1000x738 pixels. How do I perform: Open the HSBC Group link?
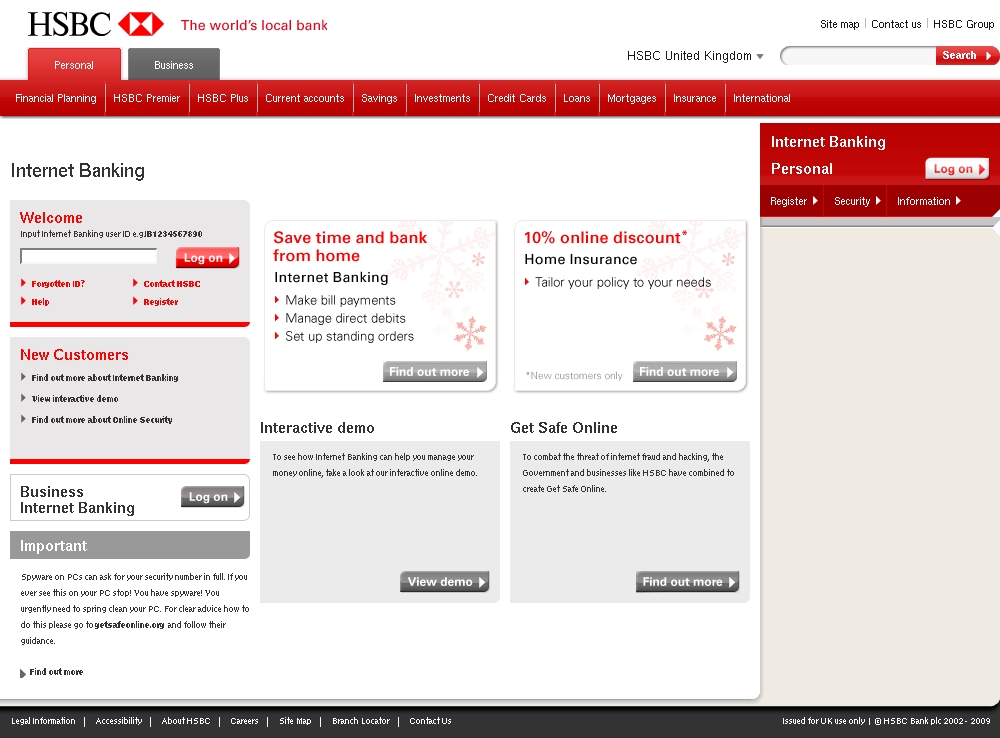click(963, 24)
